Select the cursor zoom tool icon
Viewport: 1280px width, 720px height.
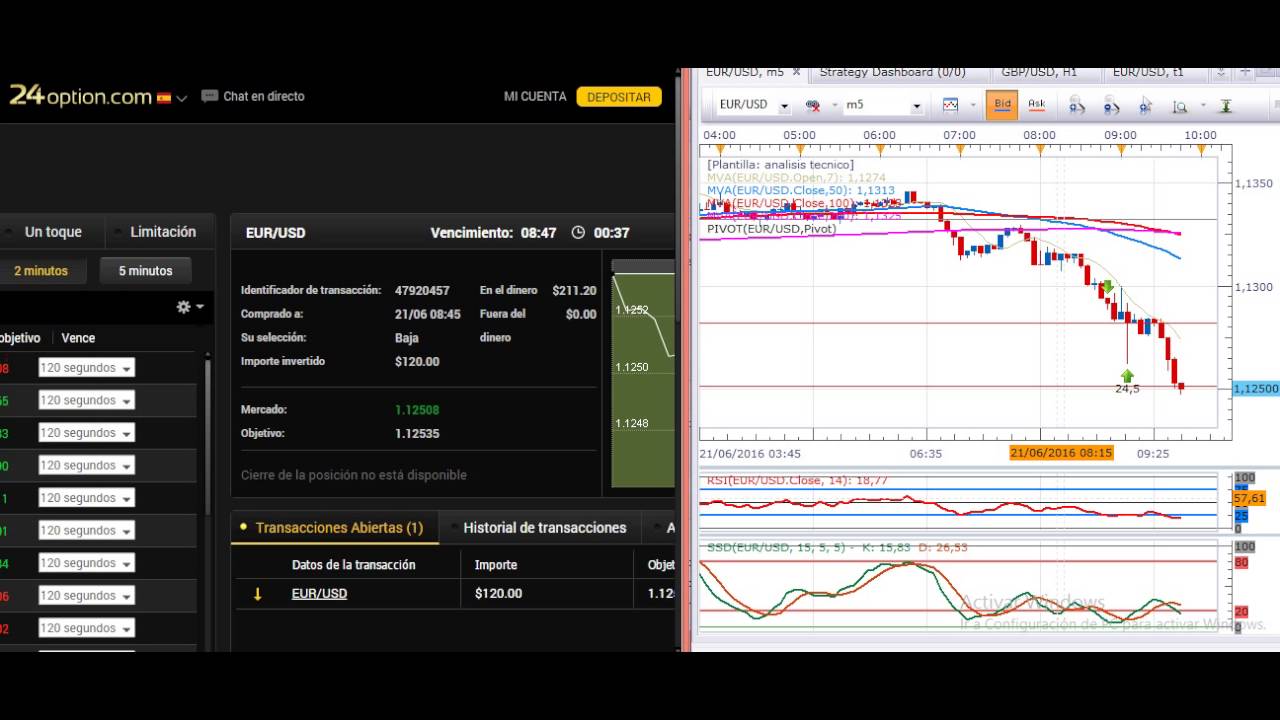click(1145, 105)
